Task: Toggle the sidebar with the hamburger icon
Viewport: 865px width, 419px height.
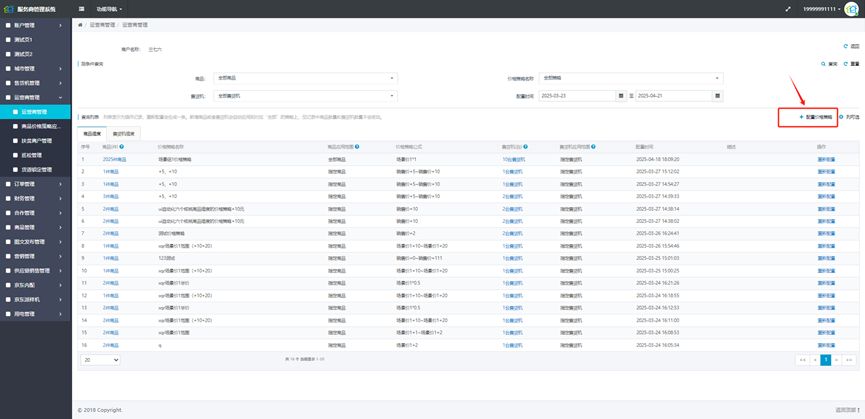Action: [82, 9]
